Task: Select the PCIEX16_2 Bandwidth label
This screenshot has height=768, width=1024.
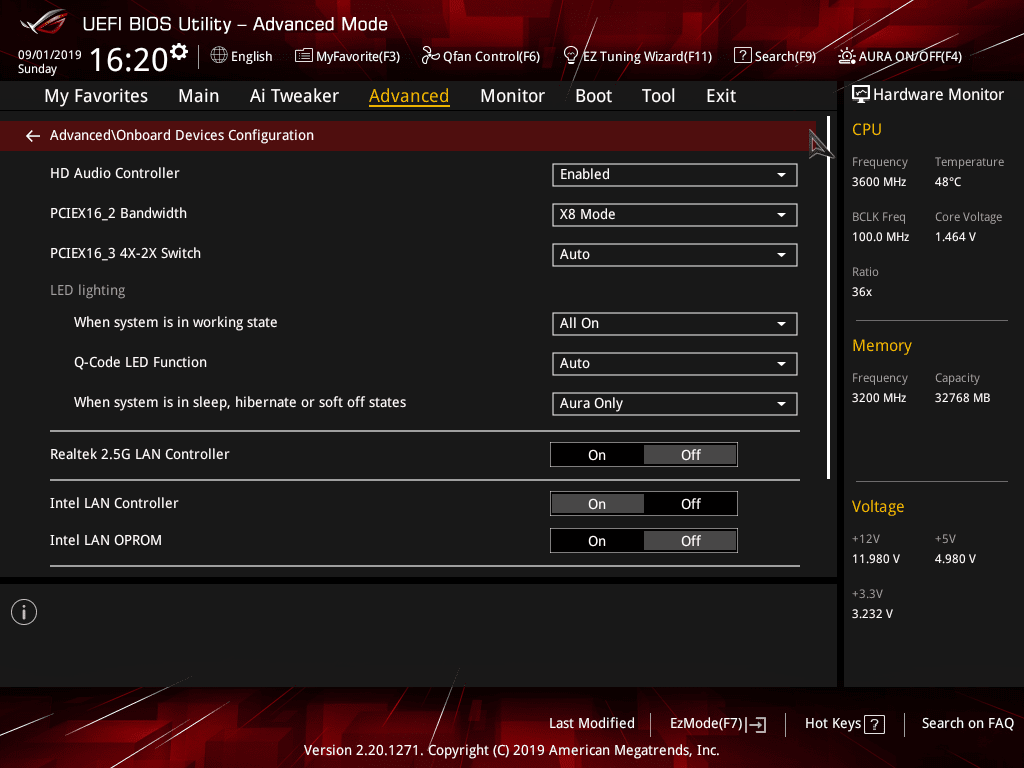Action: point(118,214)
